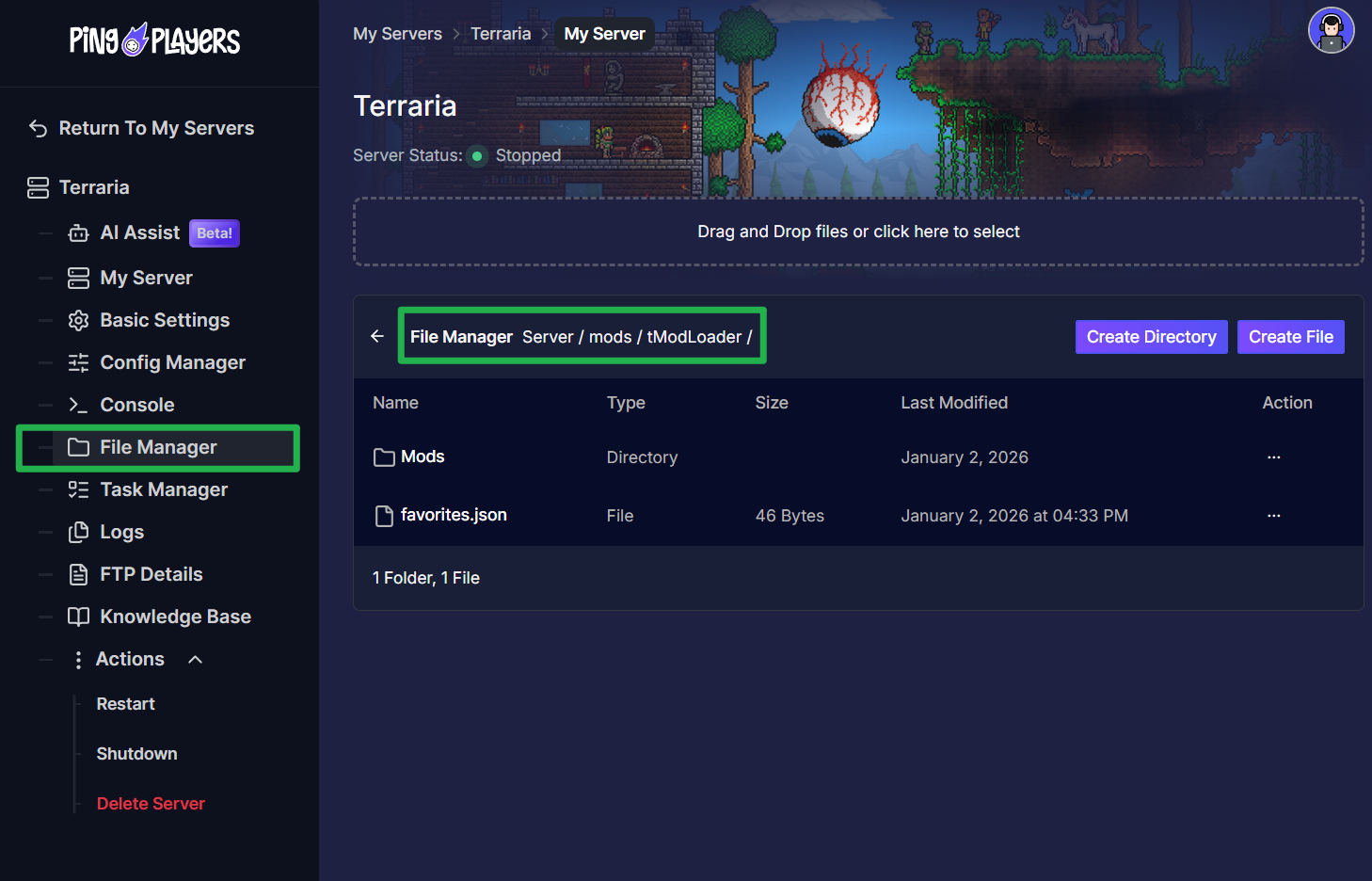Click the back arrow in File Manager
The height and width of the screenshot is (881, 1372).
377,336
